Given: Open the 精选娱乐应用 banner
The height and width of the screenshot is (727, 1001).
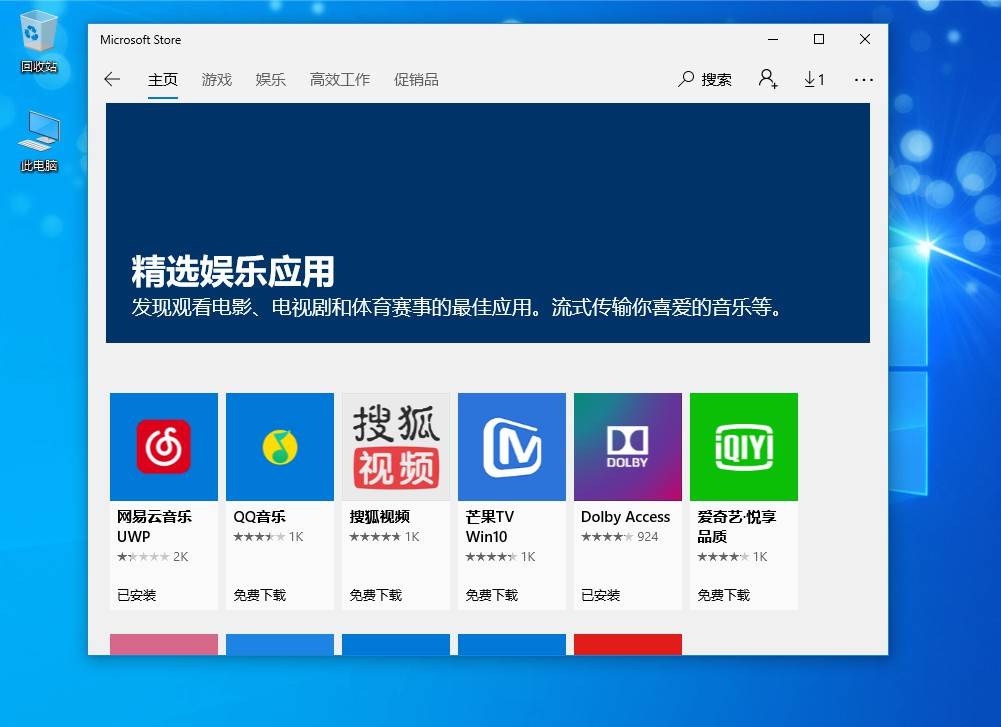Looking at the screenshot, I should point(488,223).
